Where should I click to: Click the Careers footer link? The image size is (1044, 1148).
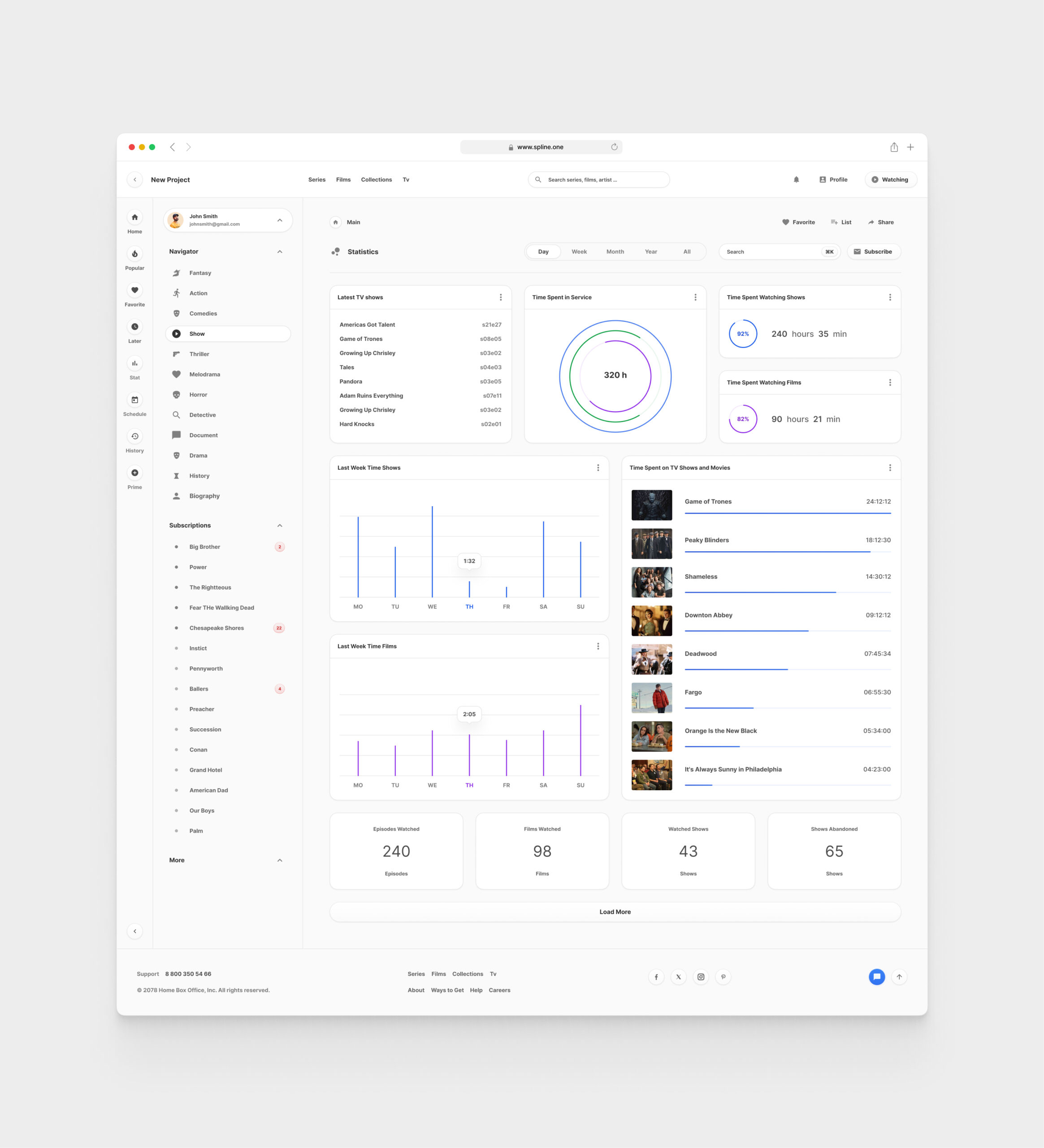click(x=499, y=990)
